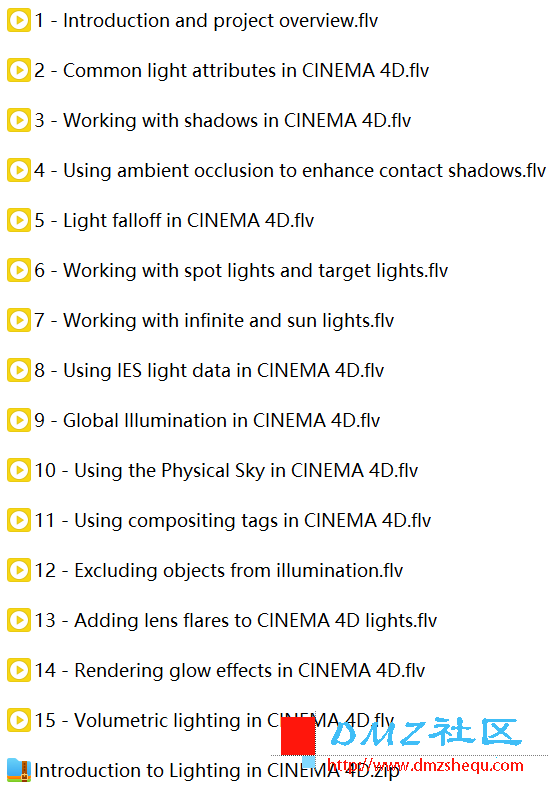Select the video icon for Light falloff file
This screenshot has width=558, height=786.
(19, 221)
